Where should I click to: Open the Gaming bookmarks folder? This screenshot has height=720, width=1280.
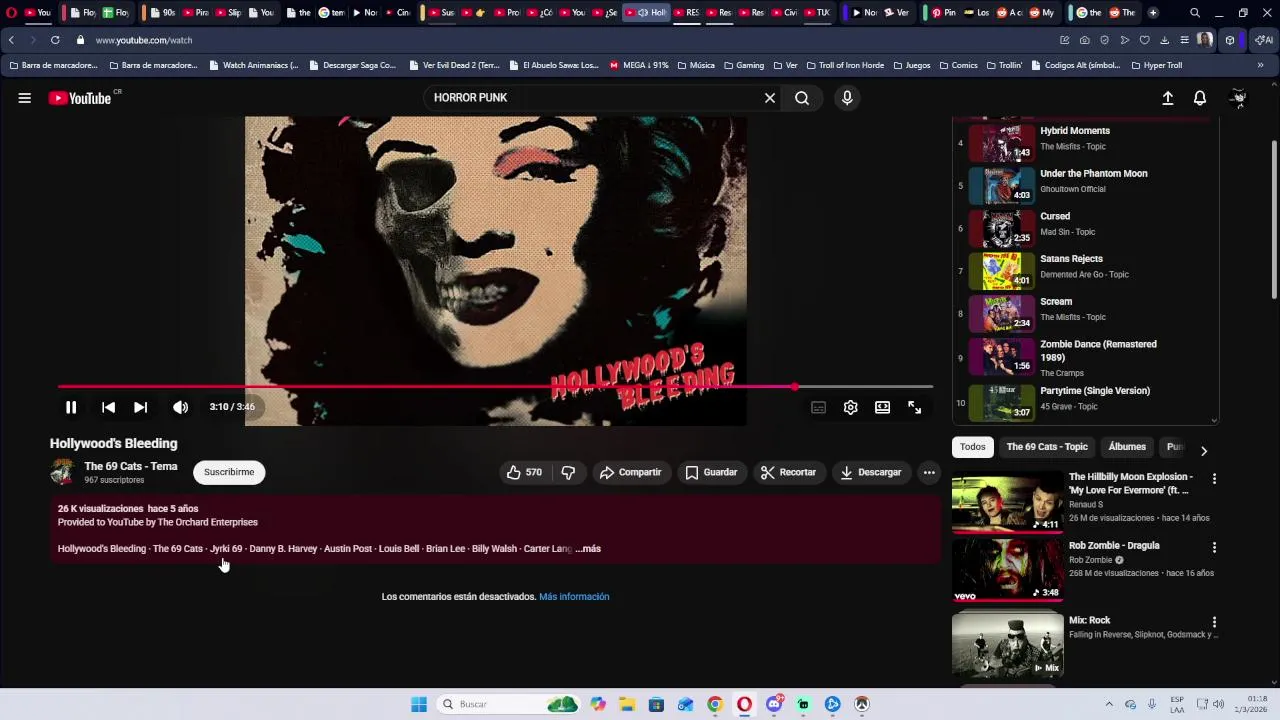(744, 65)
